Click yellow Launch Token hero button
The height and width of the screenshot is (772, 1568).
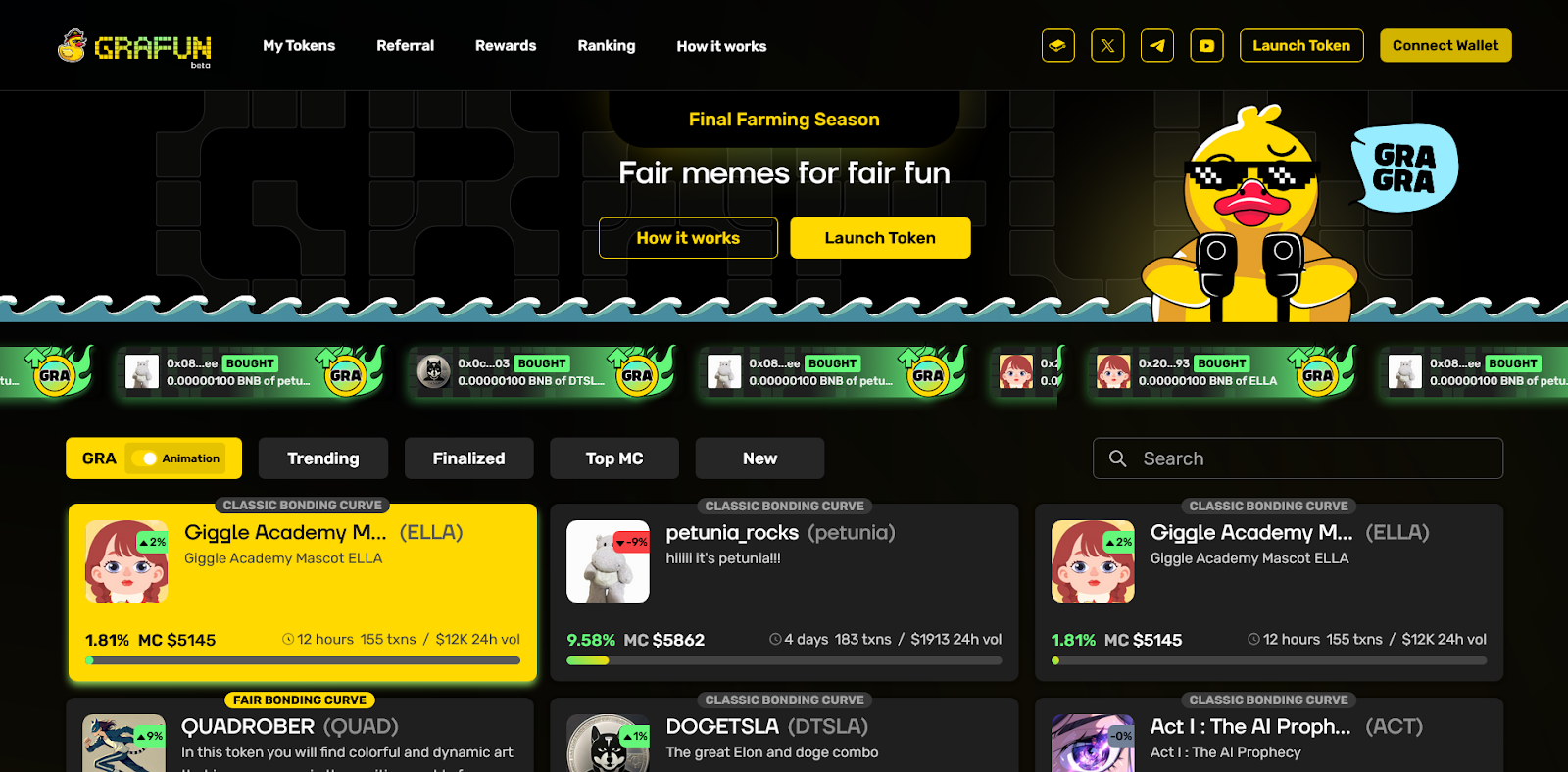point(880,238)
